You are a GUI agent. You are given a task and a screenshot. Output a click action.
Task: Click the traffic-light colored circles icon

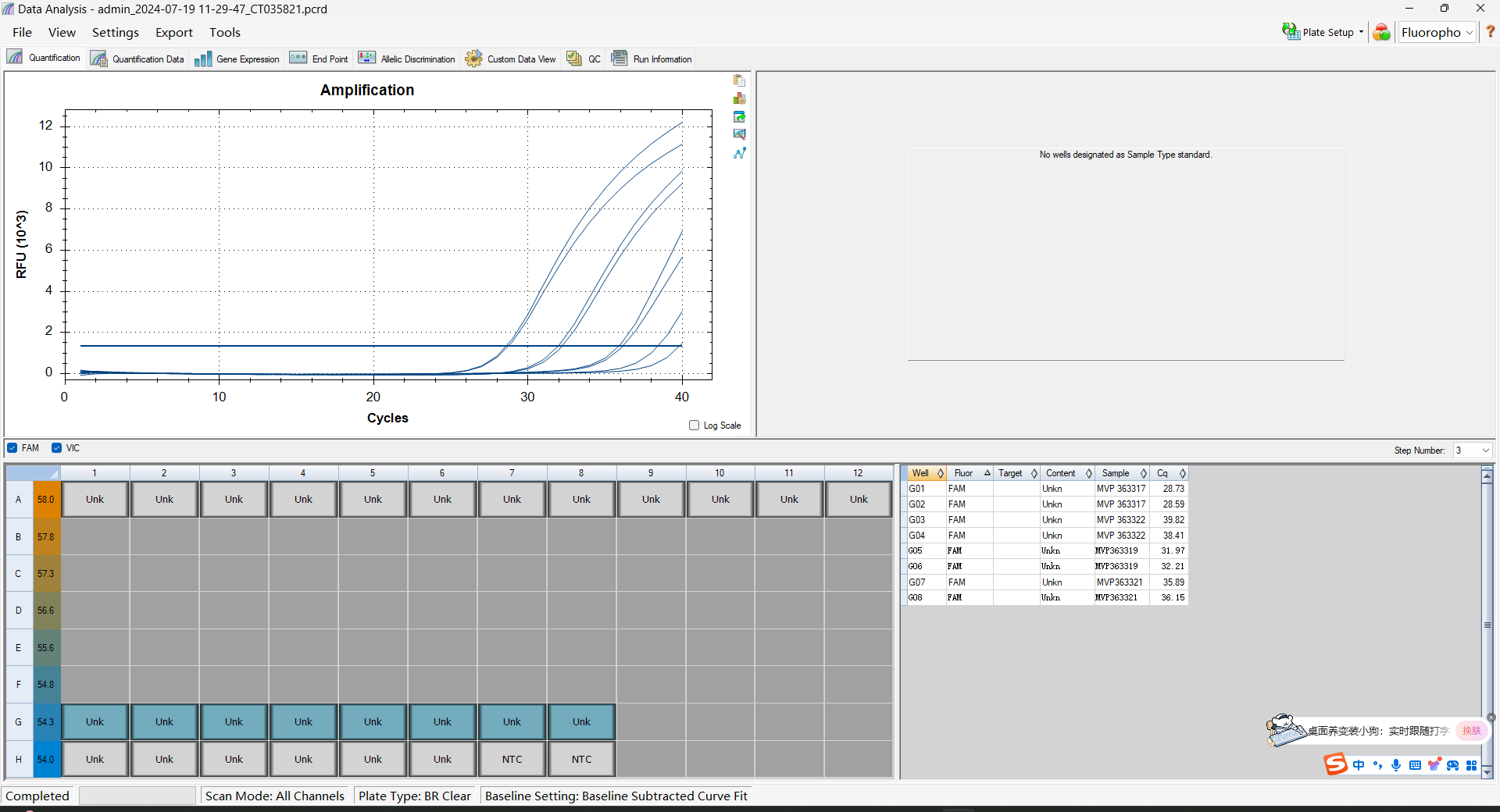(1382, 32)
